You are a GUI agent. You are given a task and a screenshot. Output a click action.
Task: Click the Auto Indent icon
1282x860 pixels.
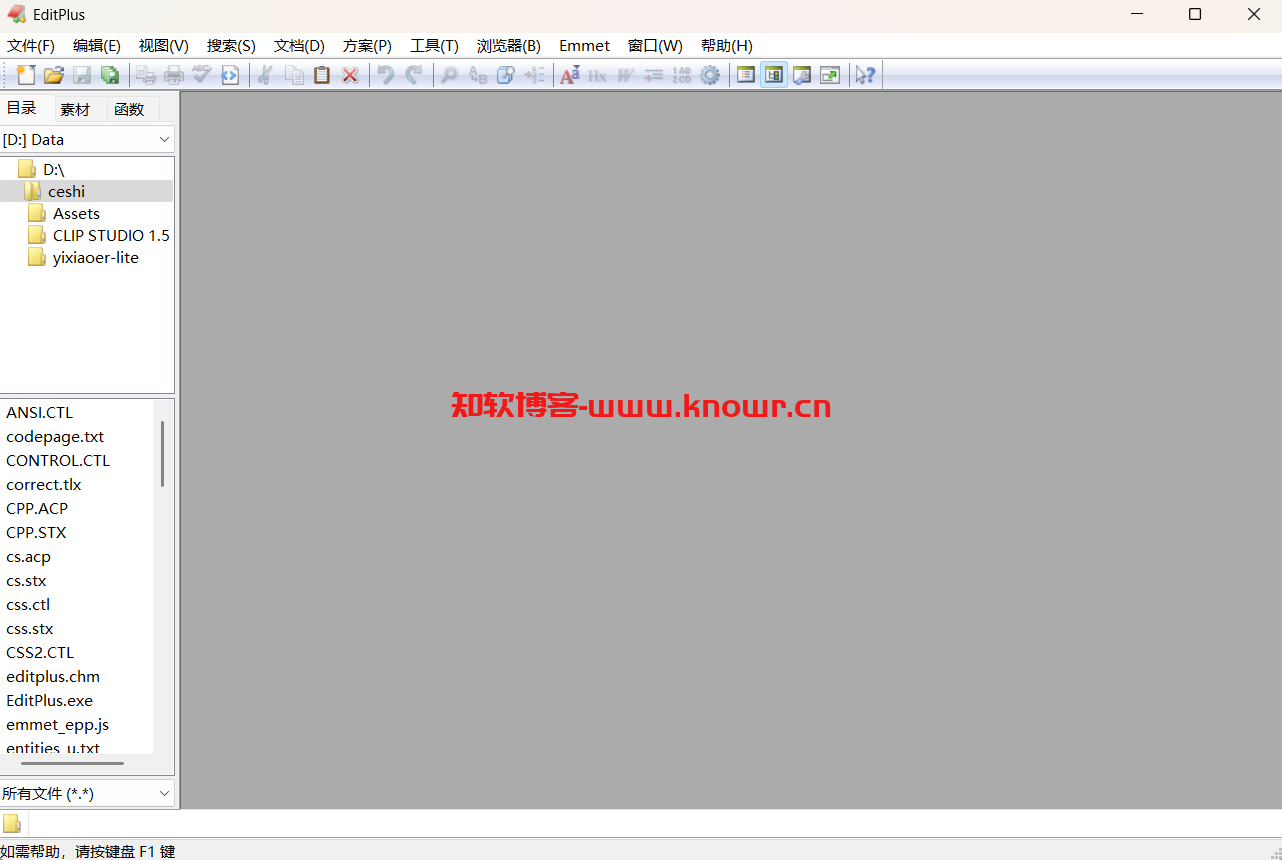(654, 75)
